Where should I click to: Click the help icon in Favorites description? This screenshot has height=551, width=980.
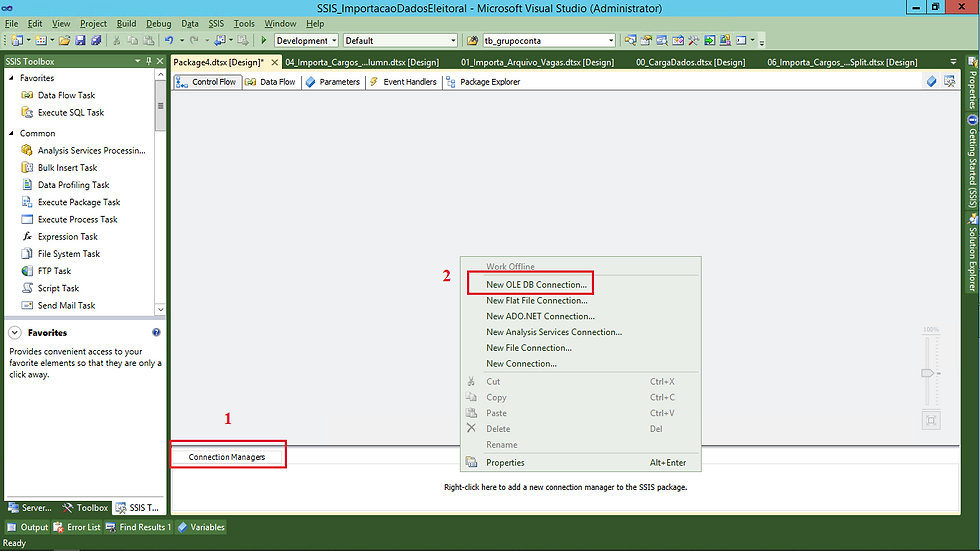(x=156, y=332)
